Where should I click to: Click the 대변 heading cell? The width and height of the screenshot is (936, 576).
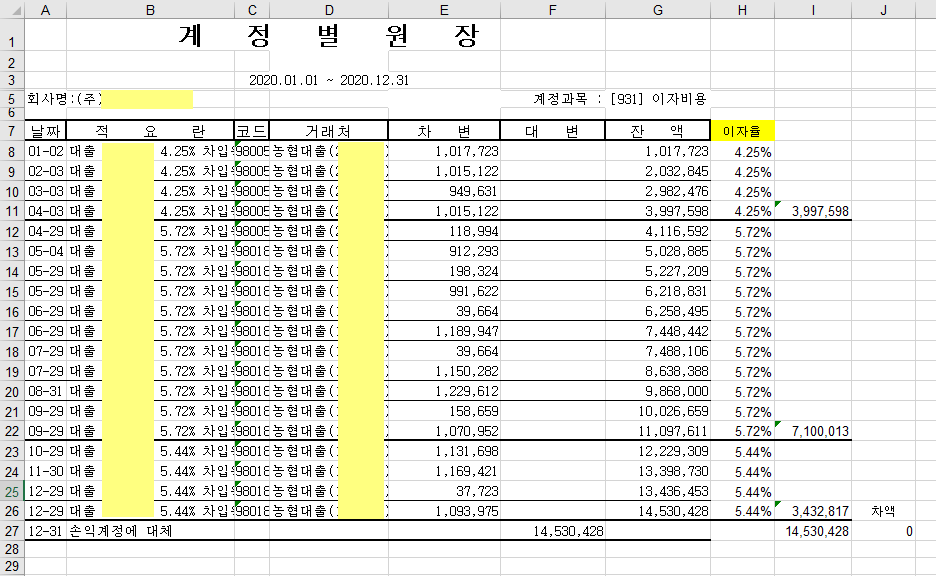point(553,131)
